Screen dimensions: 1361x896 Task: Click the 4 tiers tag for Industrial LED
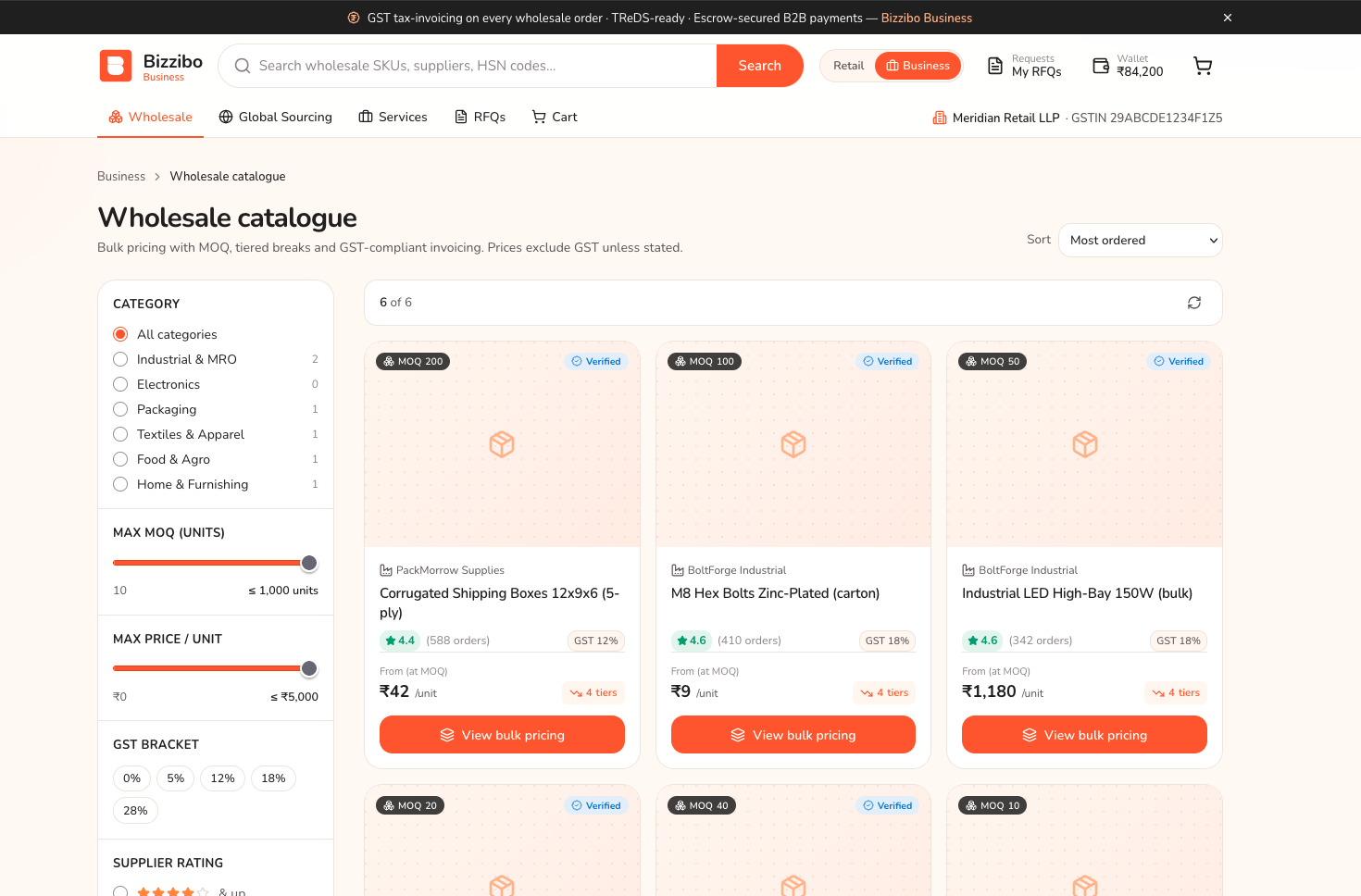coord(1176,692)
